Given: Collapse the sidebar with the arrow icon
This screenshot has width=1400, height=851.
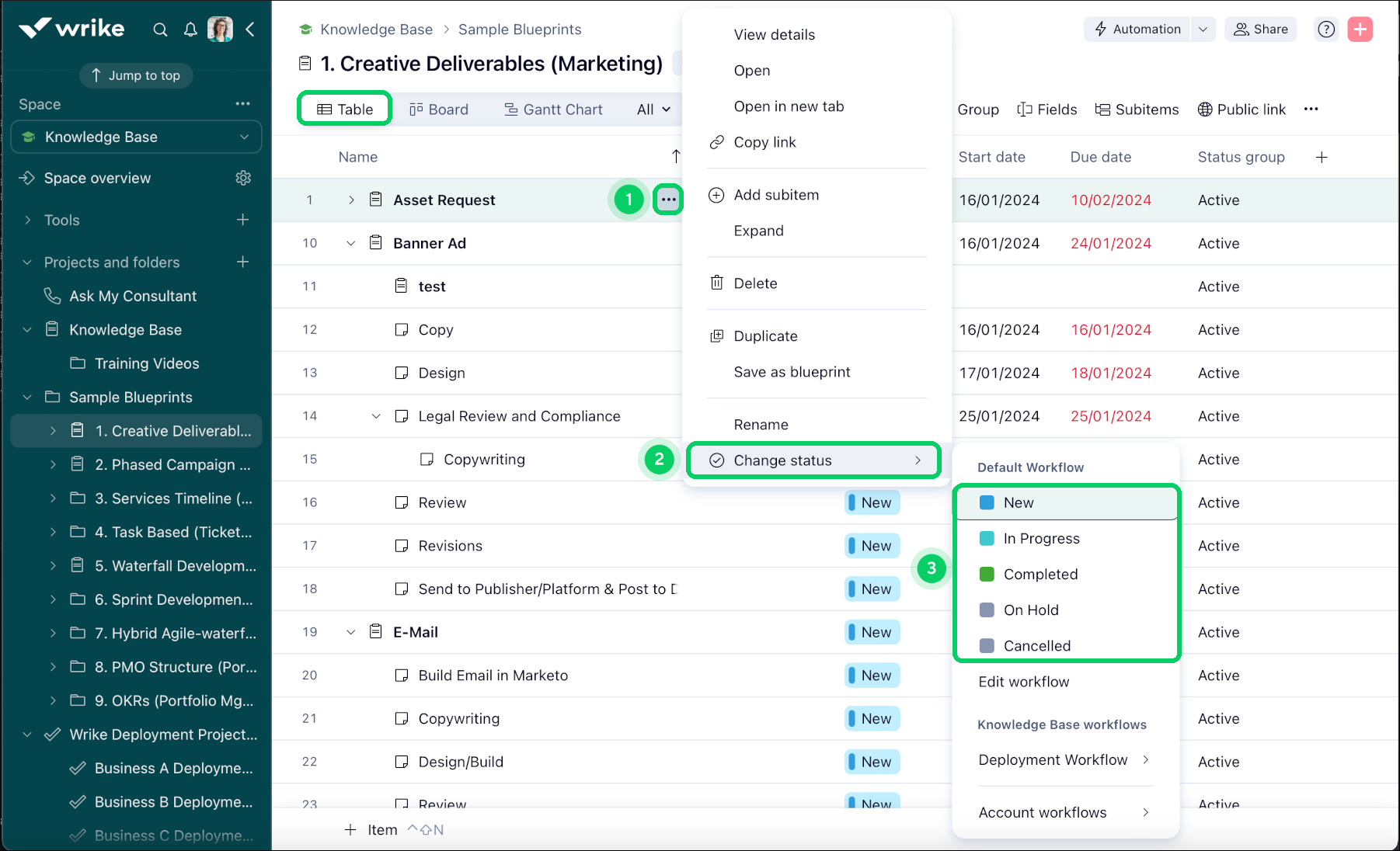Looking at the screenshot, I should [x=250, y=30].
